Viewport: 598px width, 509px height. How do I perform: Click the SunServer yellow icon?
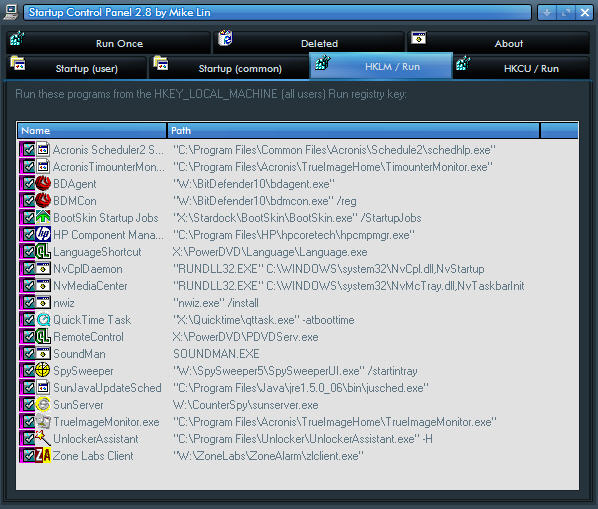(x=43, y=405)
